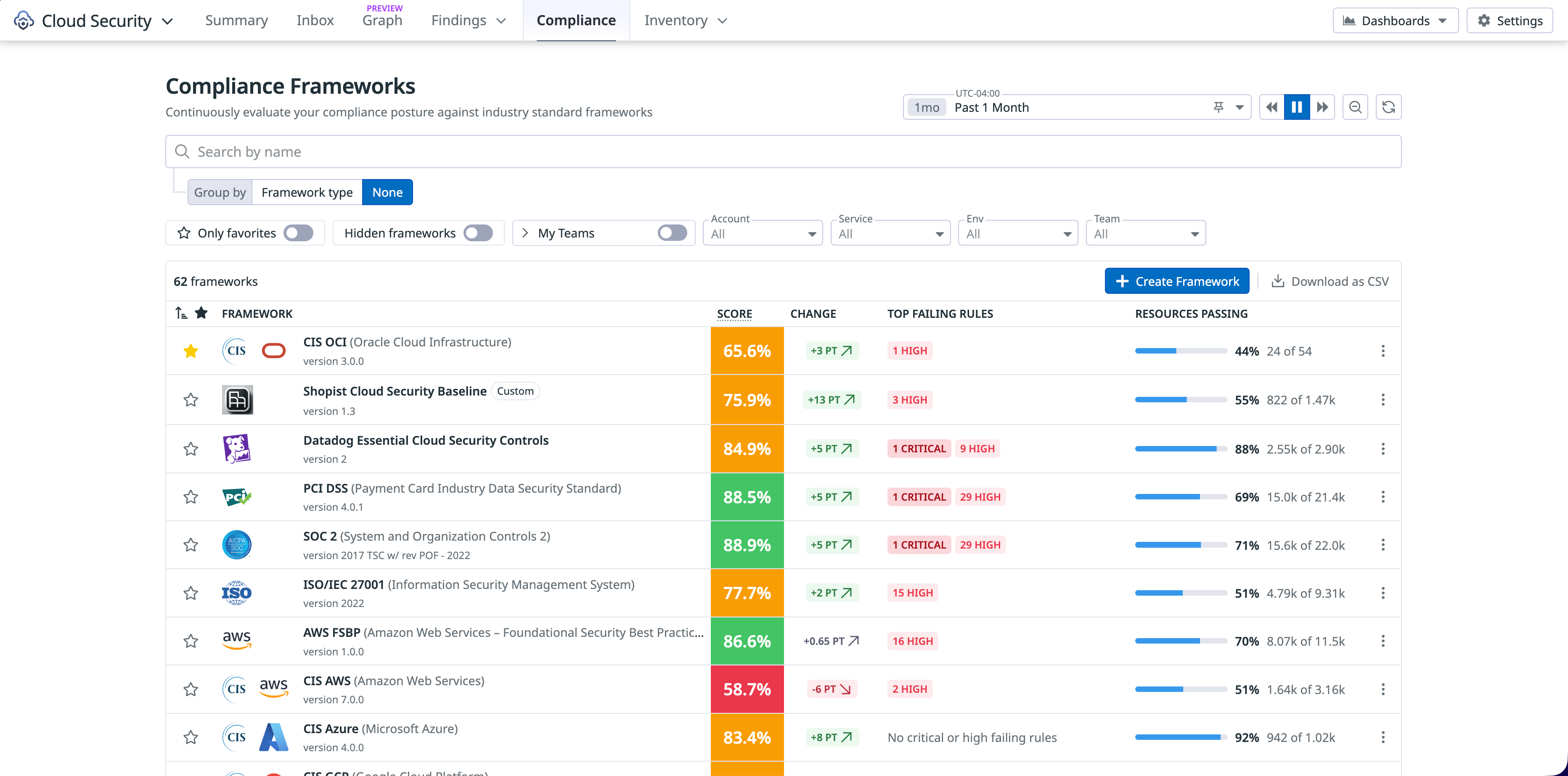Select None in Group by

click(x=387, y=192)
